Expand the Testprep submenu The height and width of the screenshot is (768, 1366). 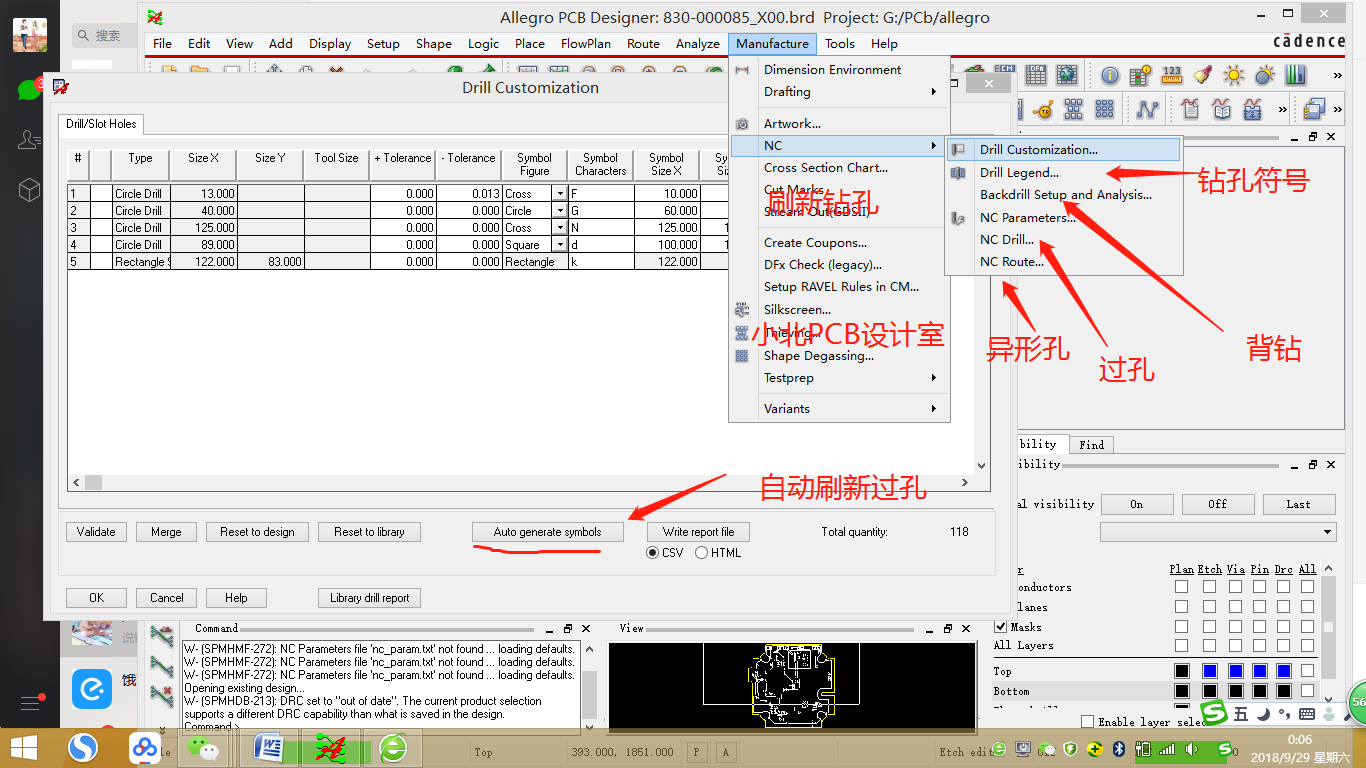(x=839, y=378)
